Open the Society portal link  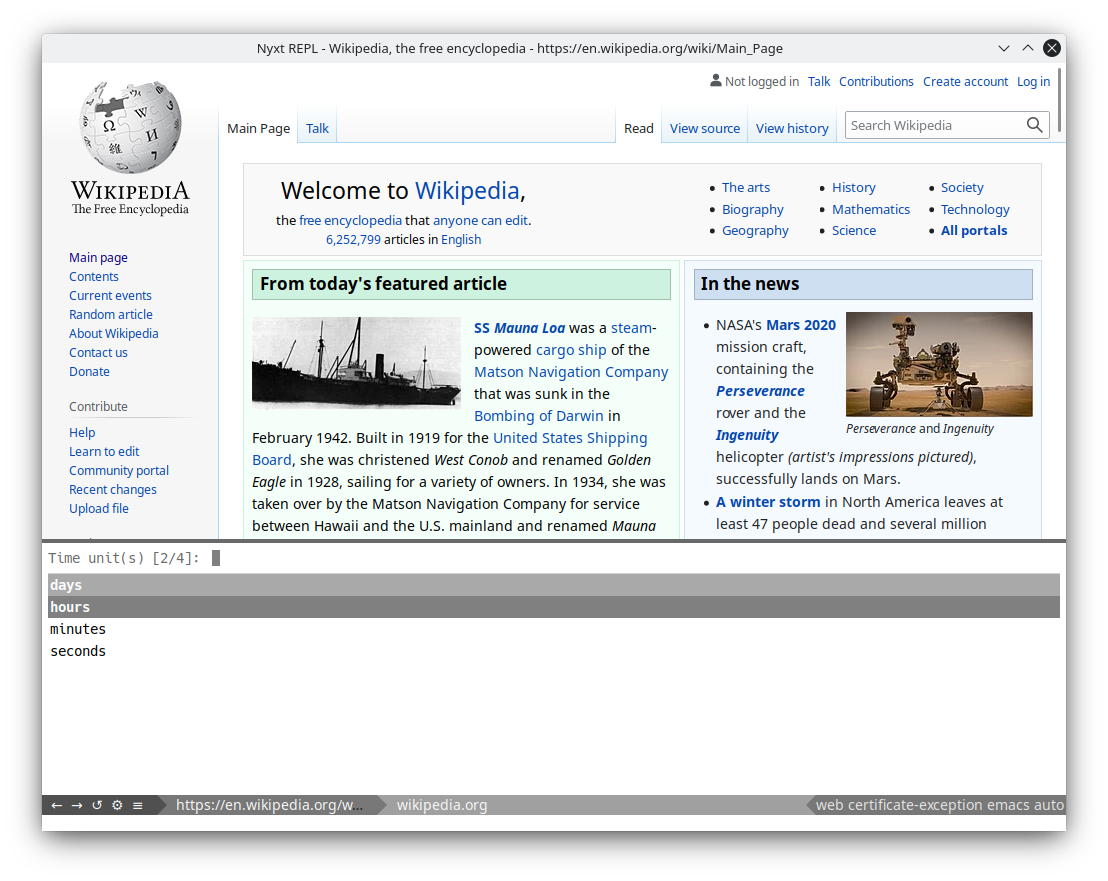click(962, 188)
